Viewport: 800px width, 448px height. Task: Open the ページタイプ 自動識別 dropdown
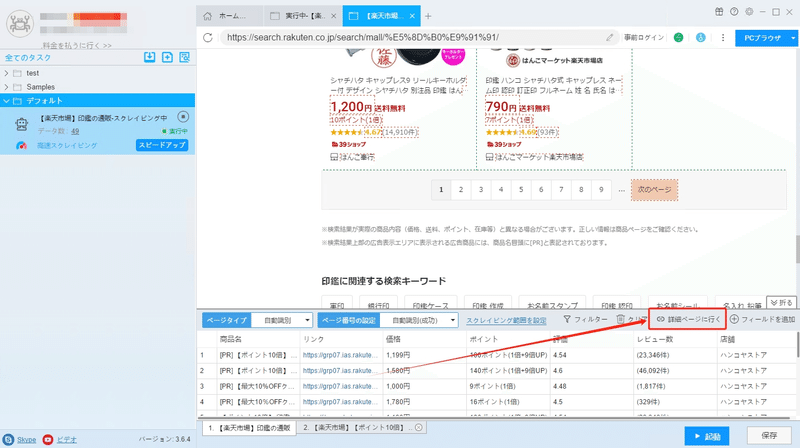(282, 320)
